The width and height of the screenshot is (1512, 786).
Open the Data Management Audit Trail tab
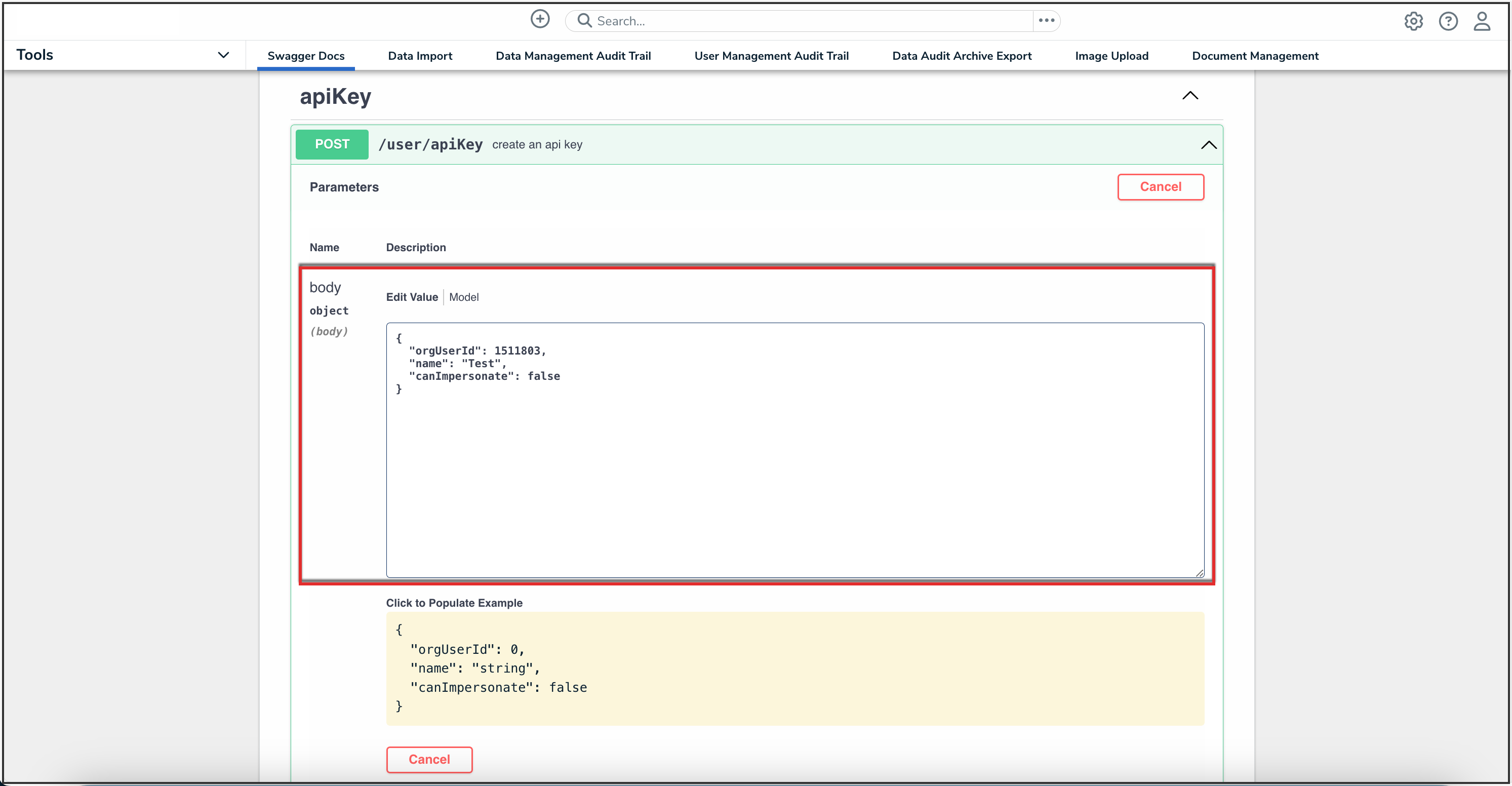pyautogui.click(x=573, y=56)
